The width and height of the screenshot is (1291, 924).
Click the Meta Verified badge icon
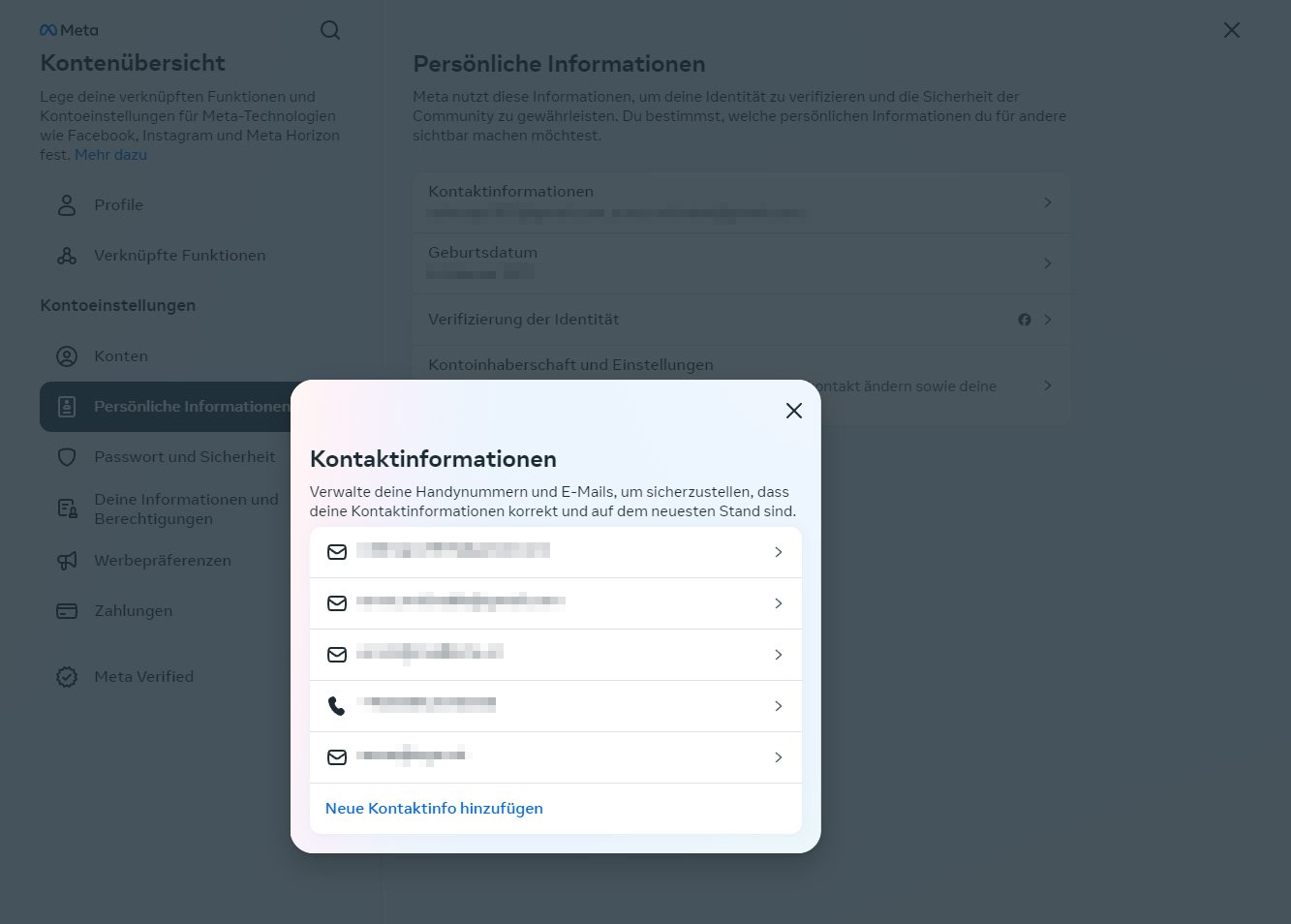point(67,677)
